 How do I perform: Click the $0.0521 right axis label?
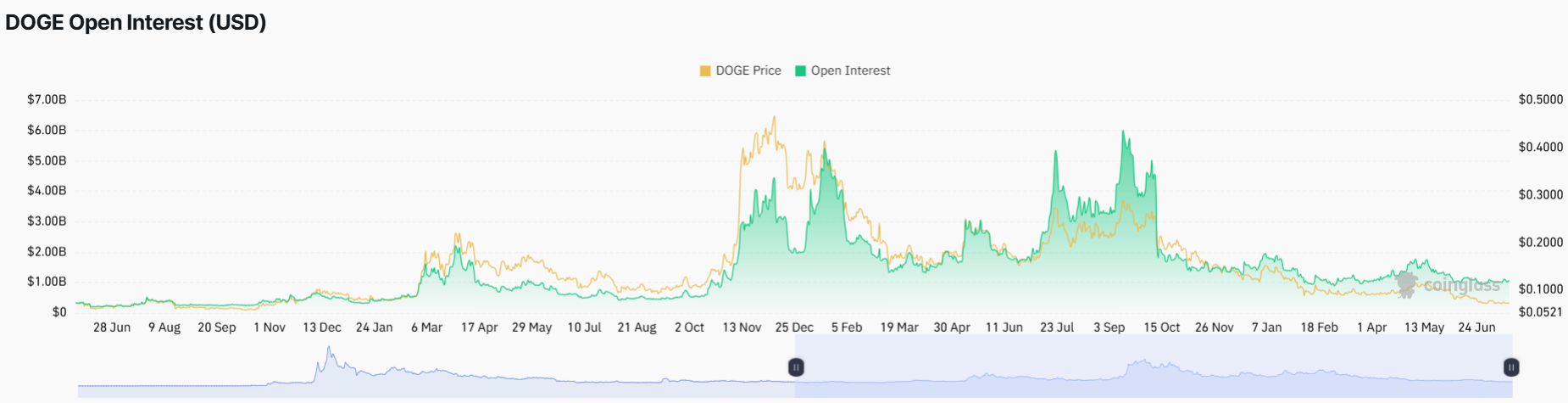[1541, 311]
